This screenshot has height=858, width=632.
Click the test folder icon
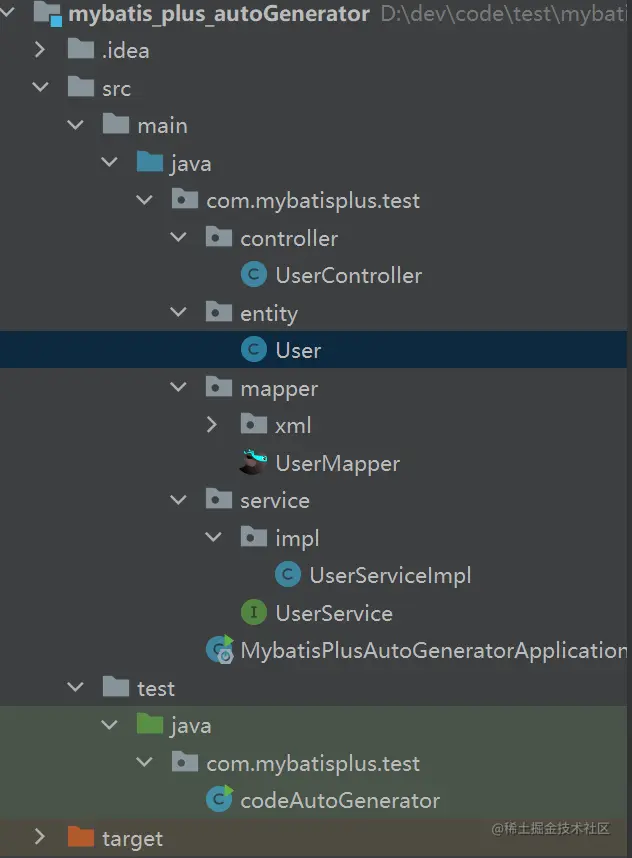[x=116, y=687]
